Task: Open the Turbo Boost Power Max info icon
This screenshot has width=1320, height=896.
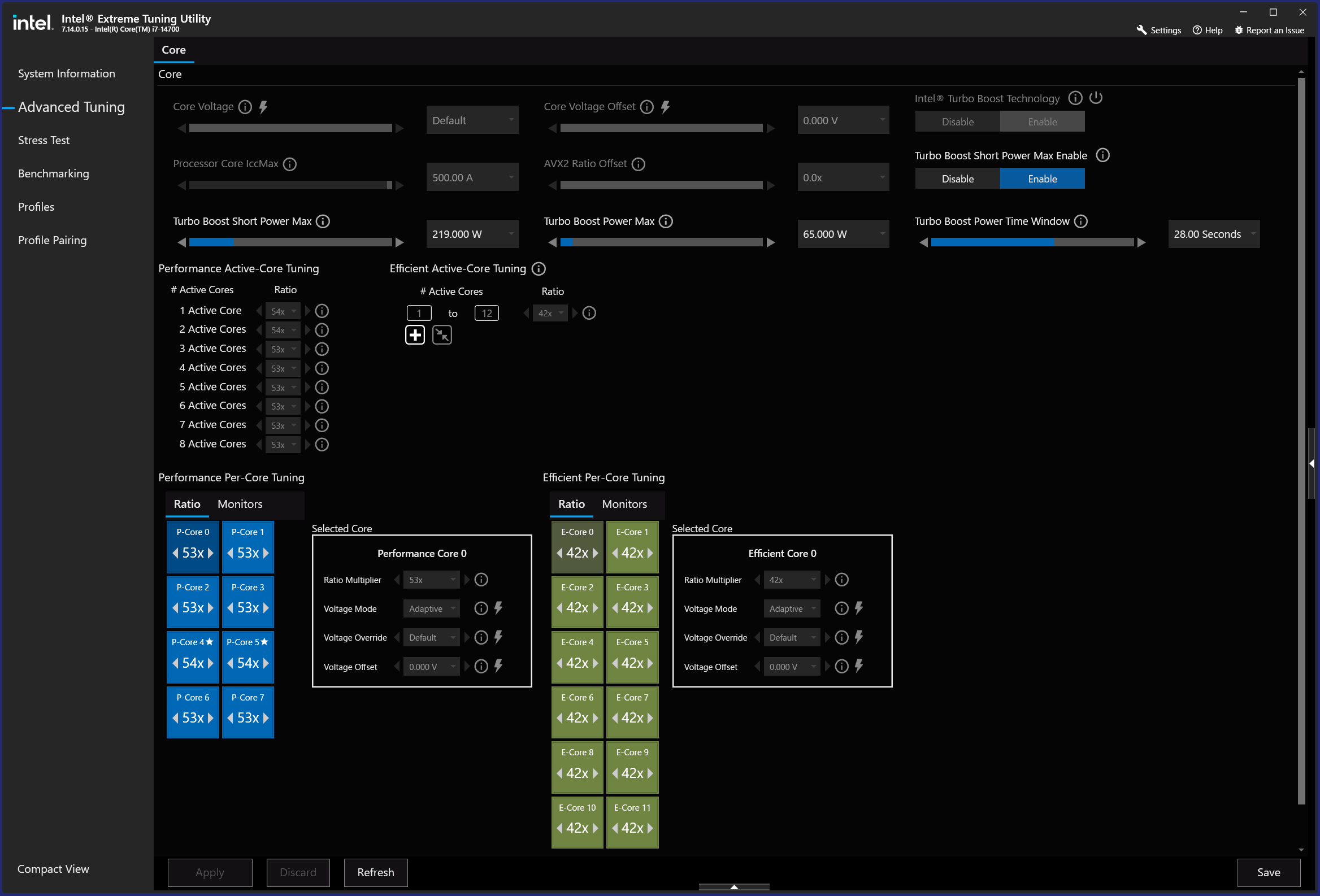Action: 666,221
